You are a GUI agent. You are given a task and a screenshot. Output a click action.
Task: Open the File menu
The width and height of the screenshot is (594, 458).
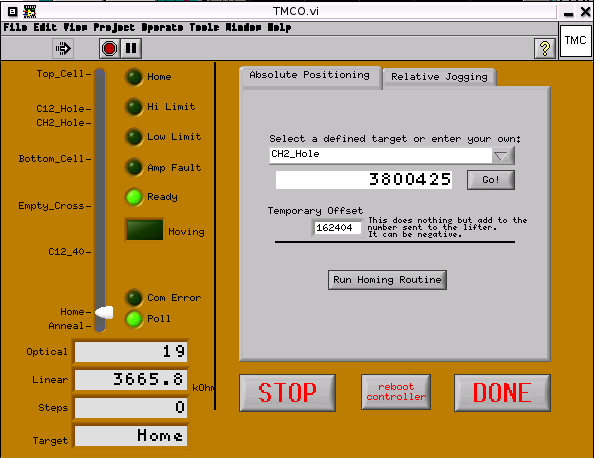point(16,28)
